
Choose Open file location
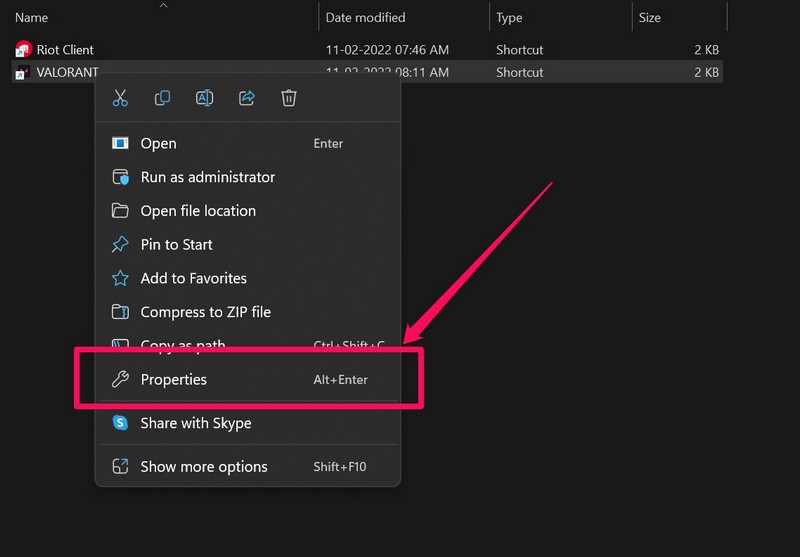tap(198, 211)
